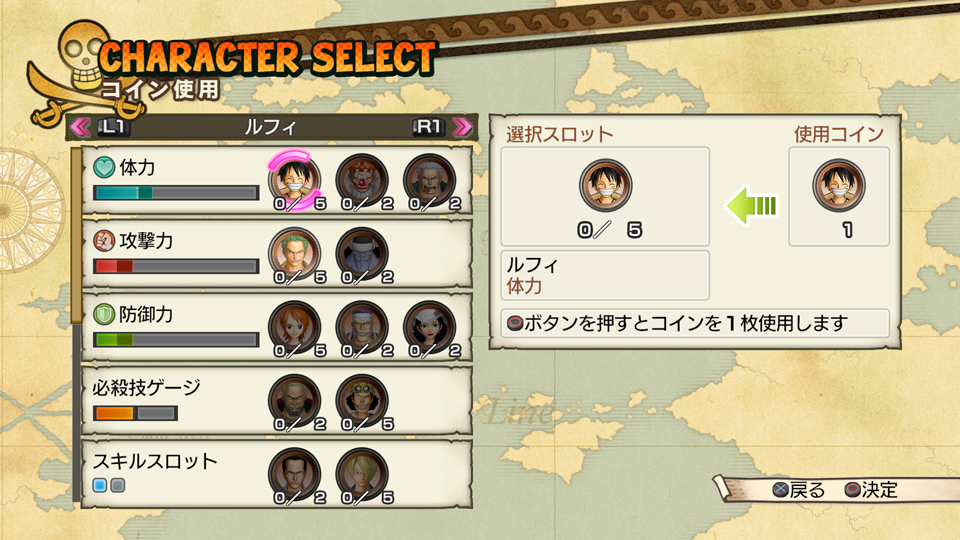Select the Usopp coin slot in 必殺技ゲージ row
Screen dimensions: 960x540
(362, 400)
